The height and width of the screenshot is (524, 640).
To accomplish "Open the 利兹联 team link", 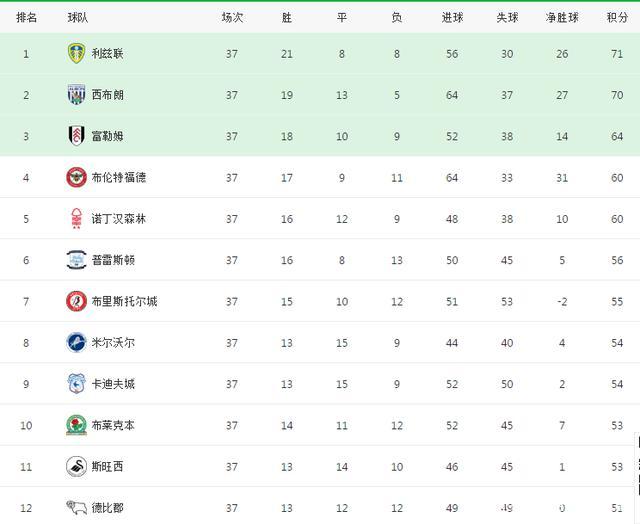I will click(107, 53).
